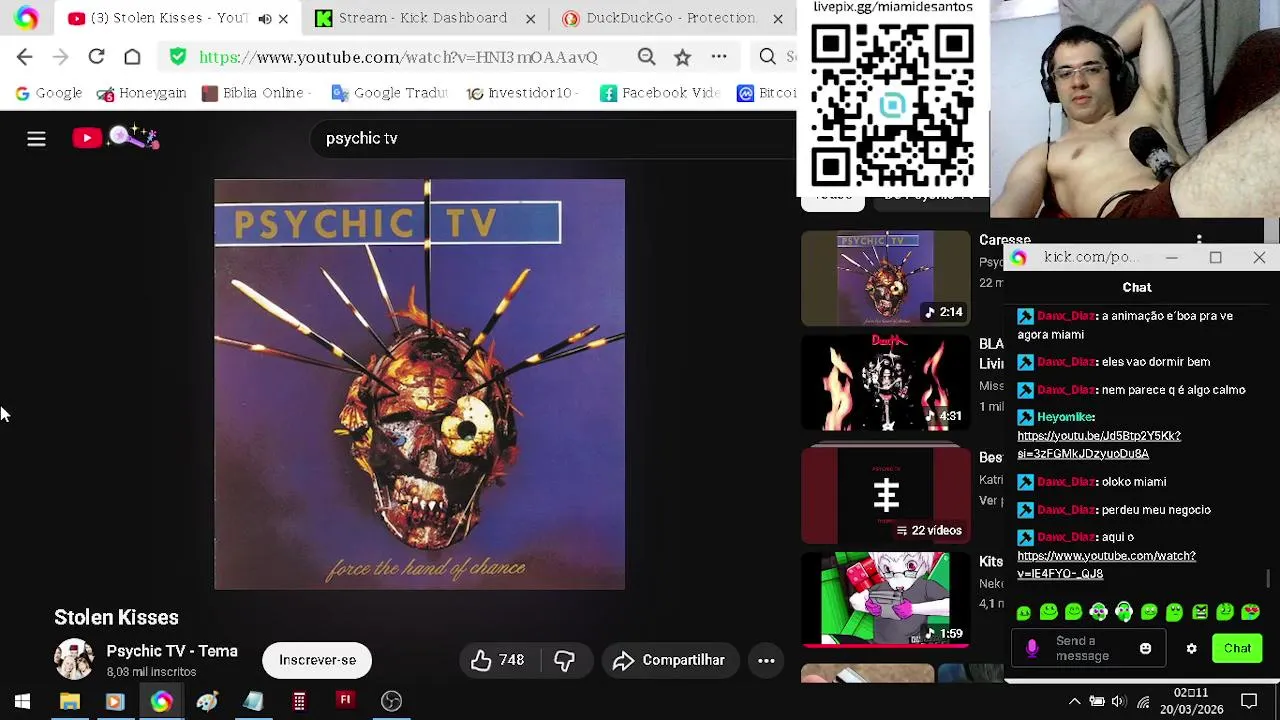Click the Psychic TV album art video
The width and height of the screenshot is (1280, 720).
[419, 384]
